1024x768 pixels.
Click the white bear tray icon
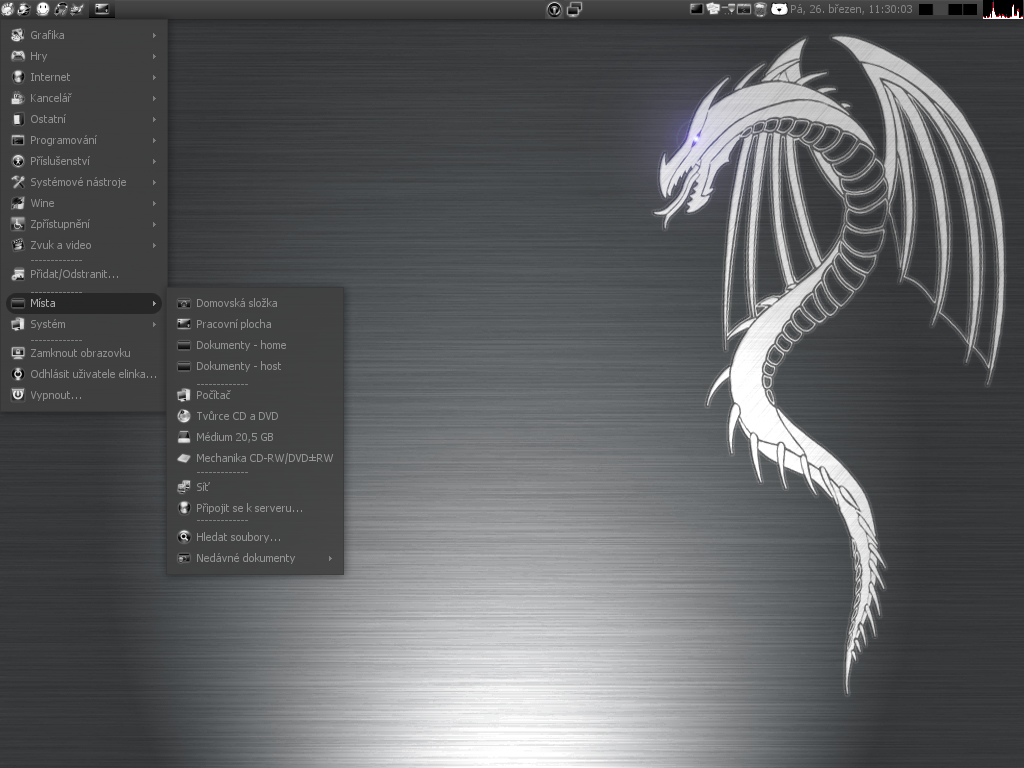point(779,9)
